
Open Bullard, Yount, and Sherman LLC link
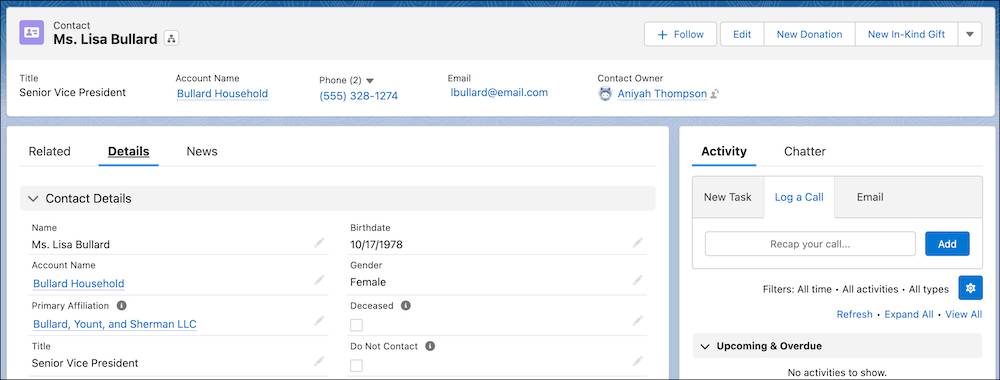pyautogui.click(x=115, y=324)
